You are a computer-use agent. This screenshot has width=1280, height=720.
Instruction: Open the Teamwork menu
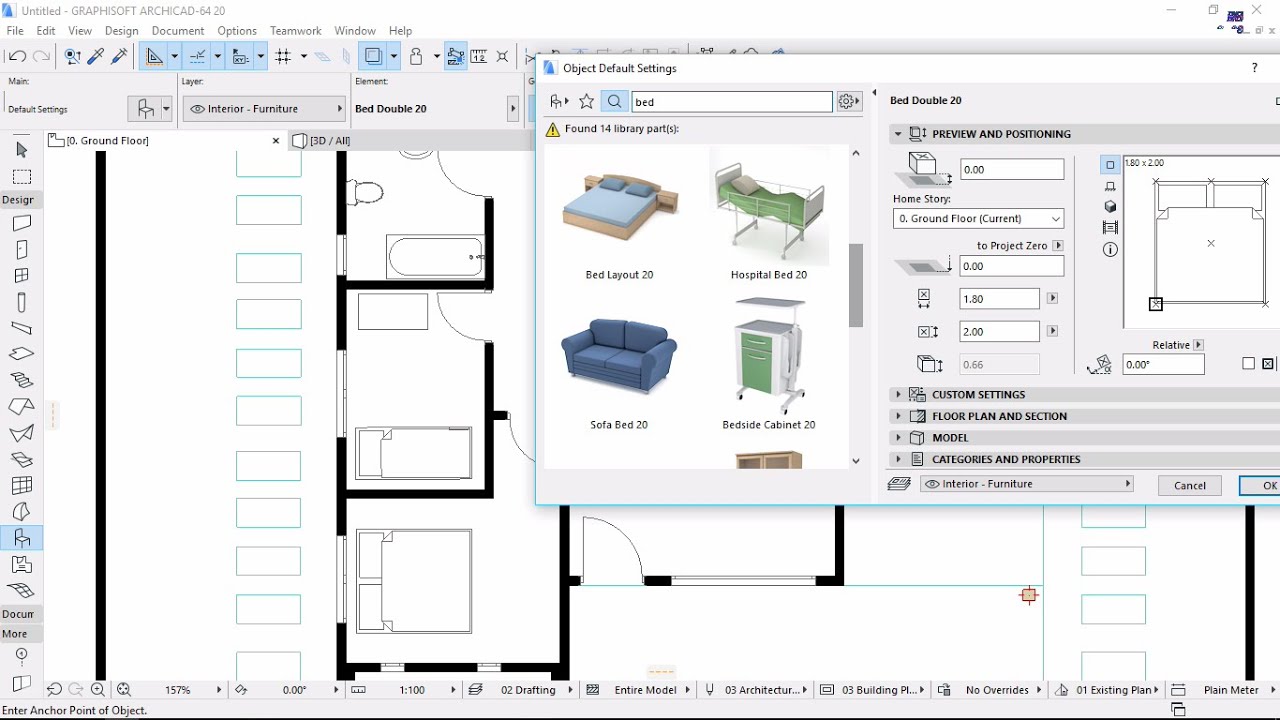296,31
